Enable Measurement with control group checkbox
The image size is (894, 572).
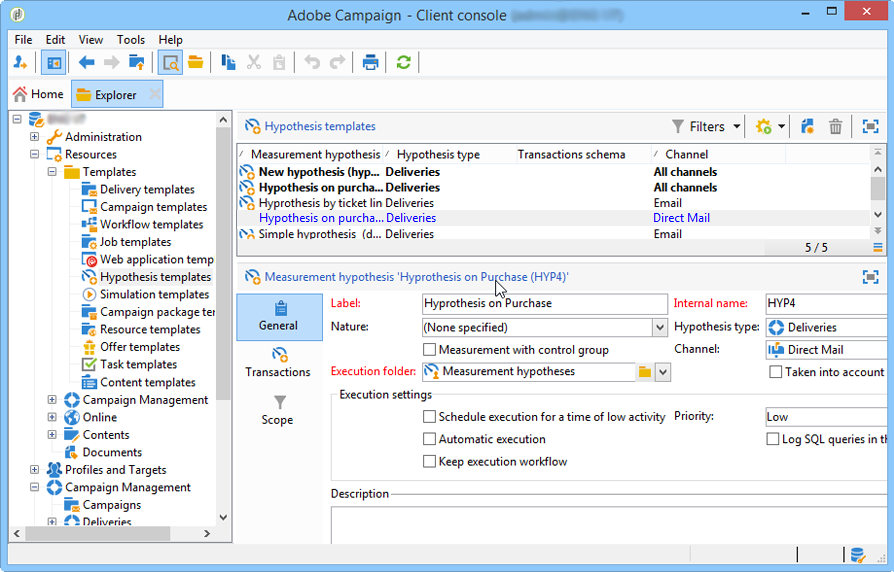coord(429,350)
